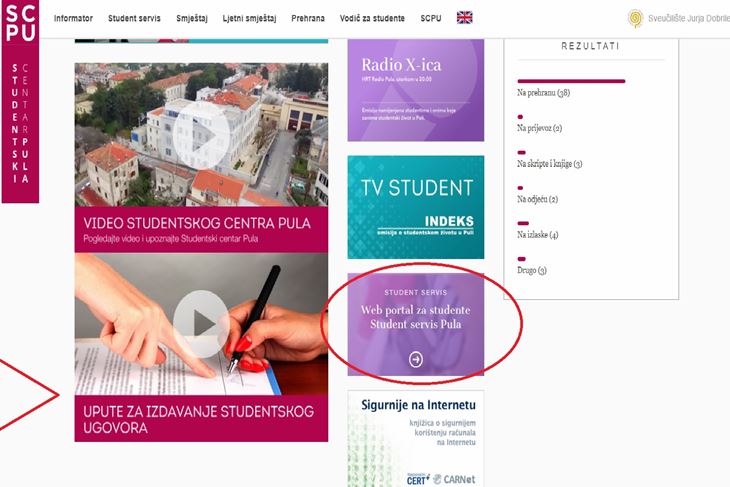Click the Na prehranu result bar
The width and height of the screenshot is (730, 487).
click(571, 81)
